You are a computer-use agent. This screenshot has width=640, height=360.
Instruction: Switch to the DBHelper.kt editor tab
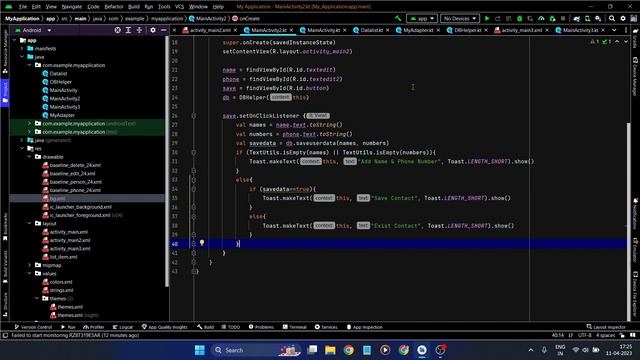[x=467, y=30]
